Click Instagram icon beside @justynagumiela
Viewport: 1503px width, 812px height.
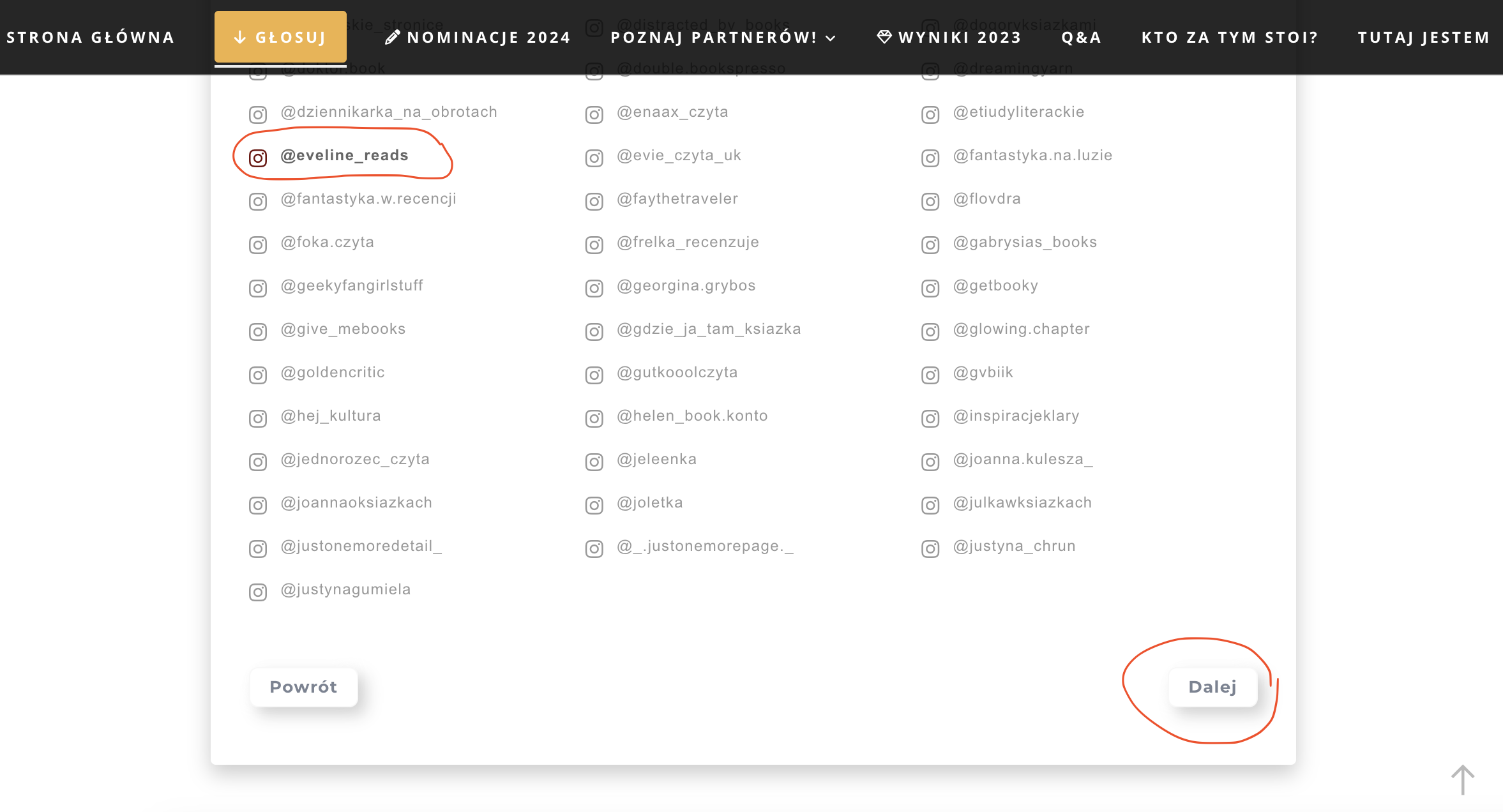point(258,592)
